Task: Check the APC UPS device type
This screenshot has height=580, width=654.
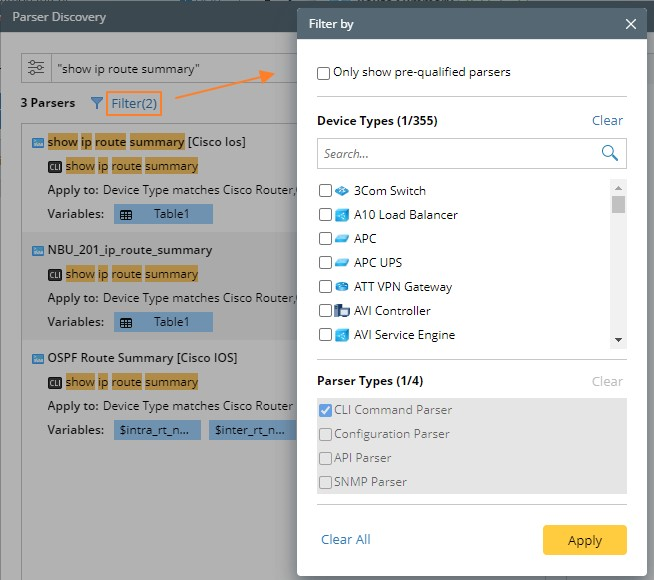Action: [325, 263]
